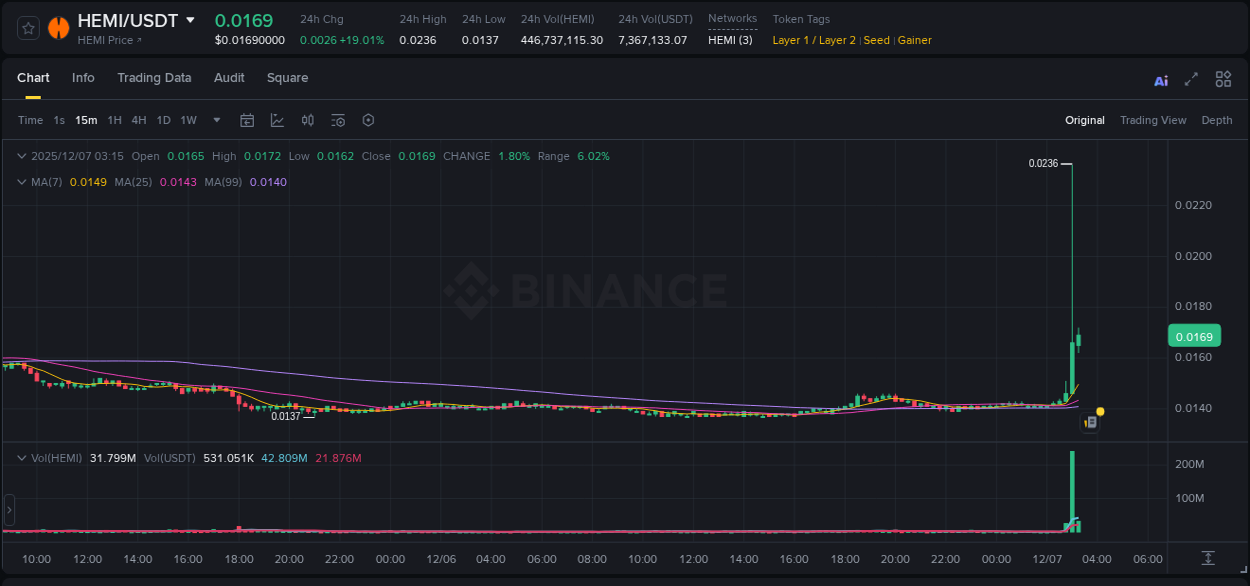The image size is (1250, 586).
Task: Collapse the Vol(HEMI) pane chevron
Action: (21, 456)
